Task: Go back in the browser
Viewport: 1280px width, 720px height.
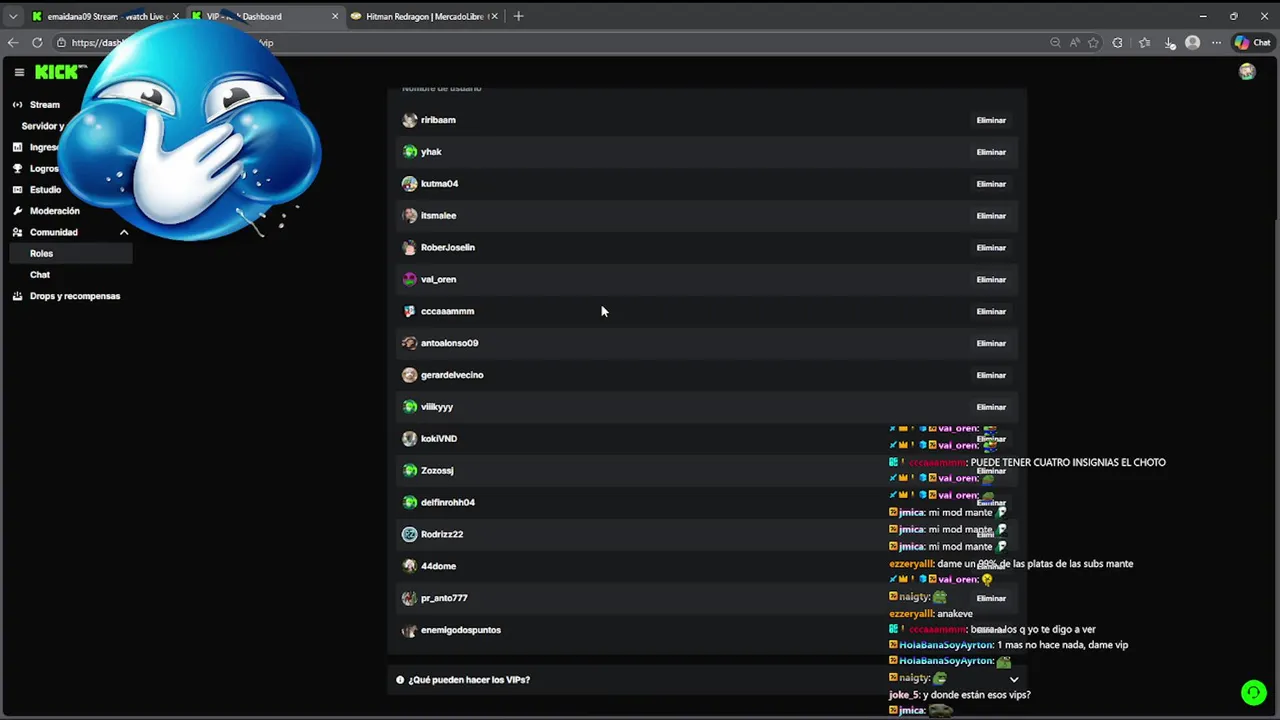Action: (13, 43)
